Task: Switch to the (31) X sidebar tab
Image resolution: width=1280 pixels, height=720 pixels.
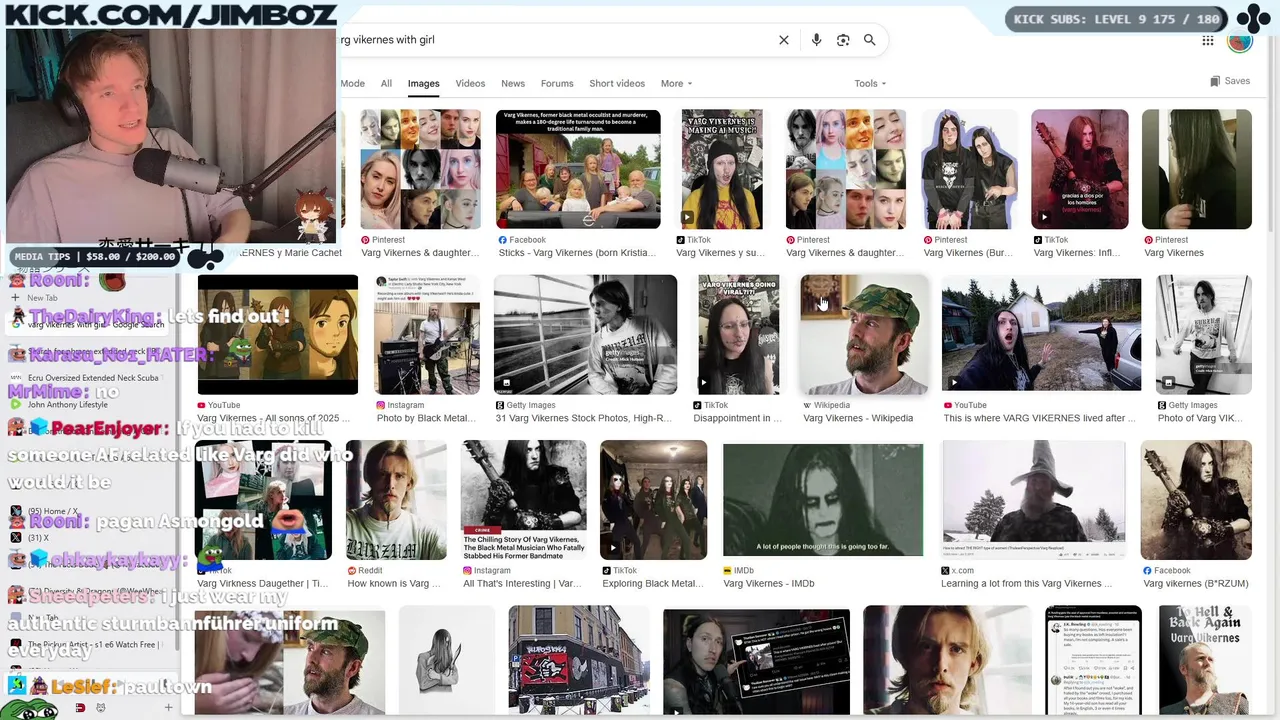Action: pyautogui.click(x=90, y=538)
